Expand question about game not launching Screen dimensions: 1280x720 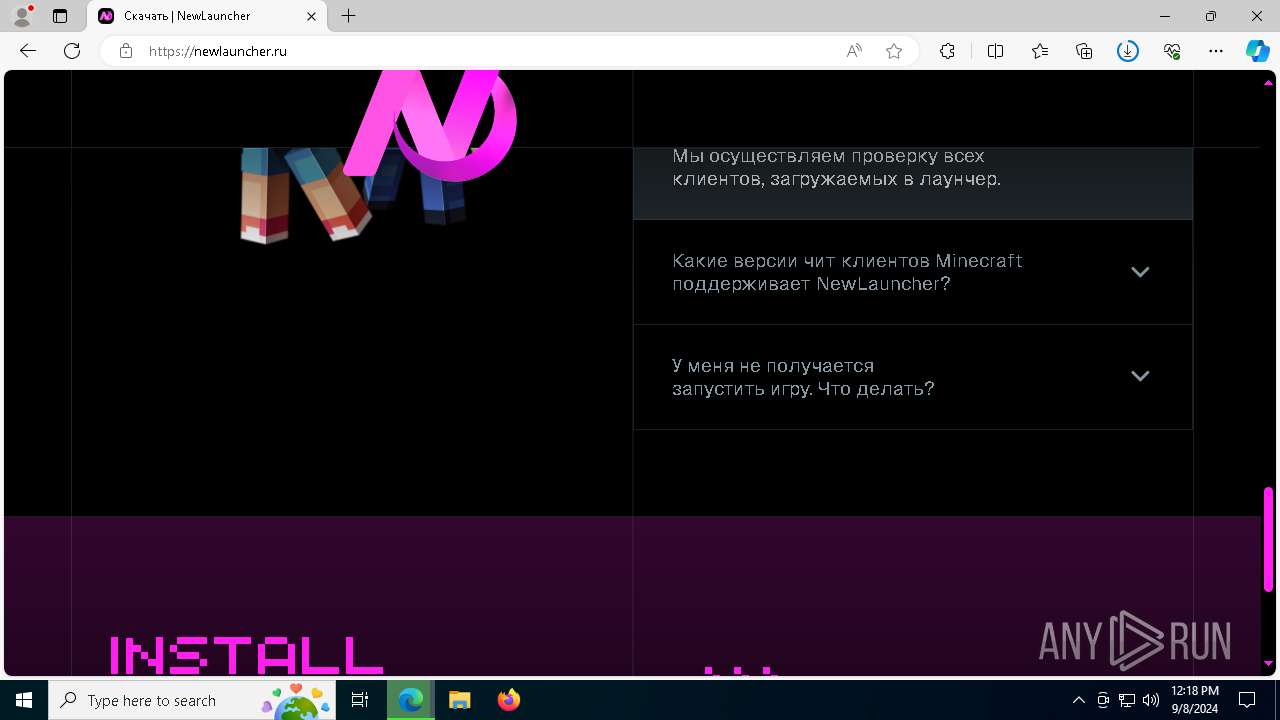[1140, 376]
